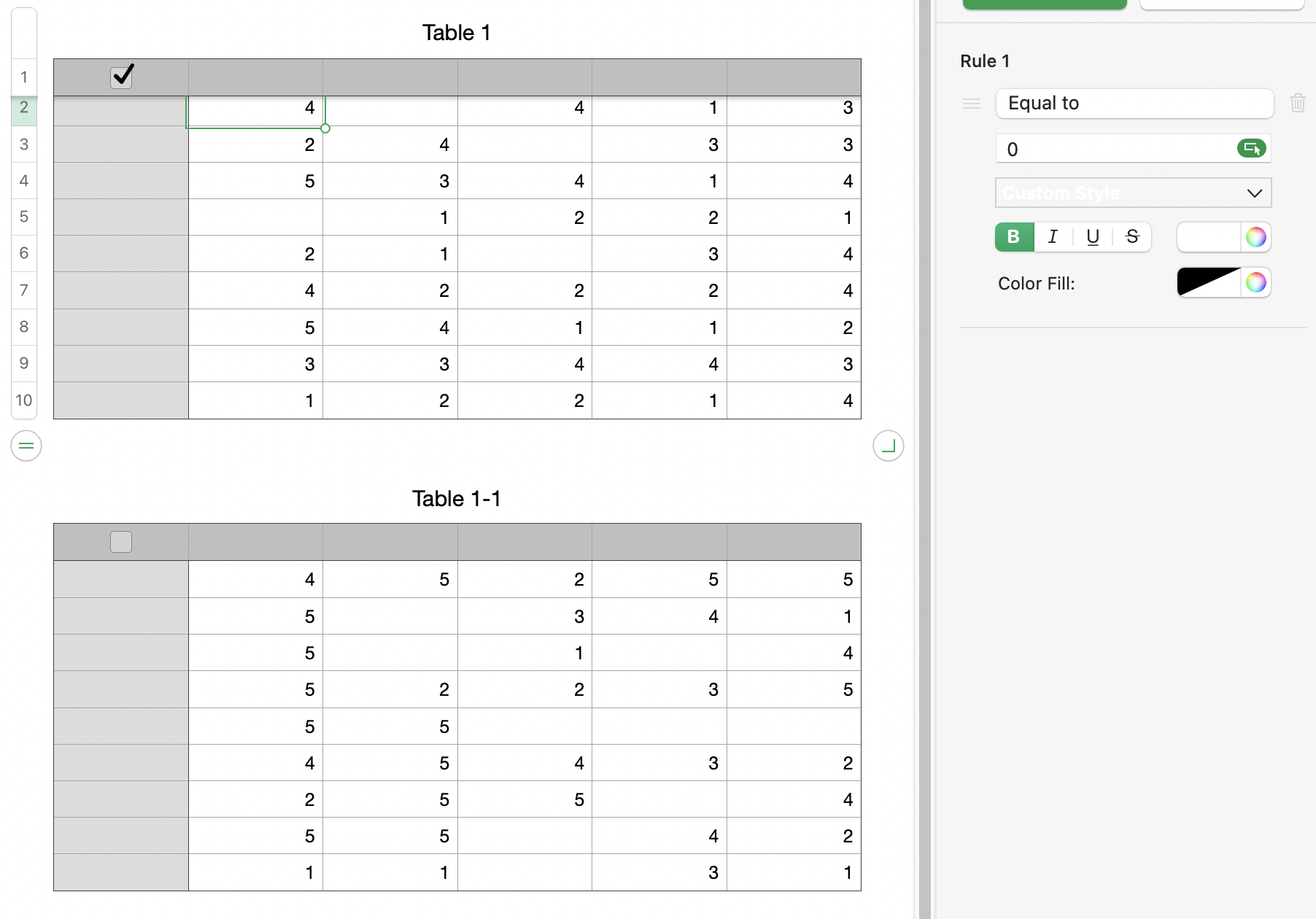Open the Equal to rule type dropdown
Screen dimensions: 1316x919
[x=1134, y=104]
